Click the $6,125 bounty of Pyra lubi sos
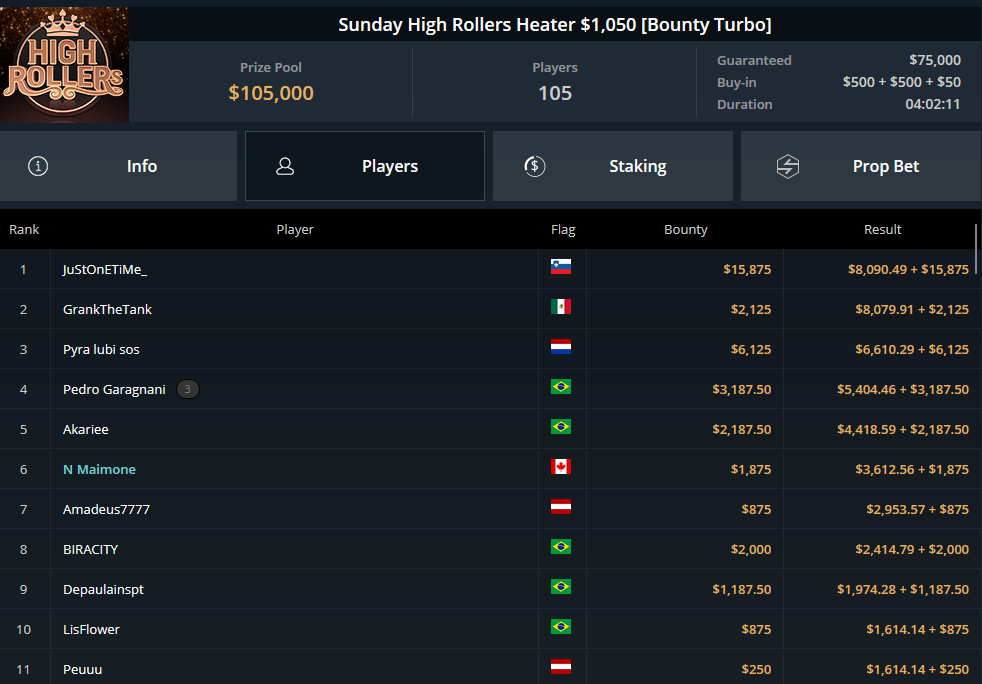Viewport: 982px width, 684px height. coord(750,350)
